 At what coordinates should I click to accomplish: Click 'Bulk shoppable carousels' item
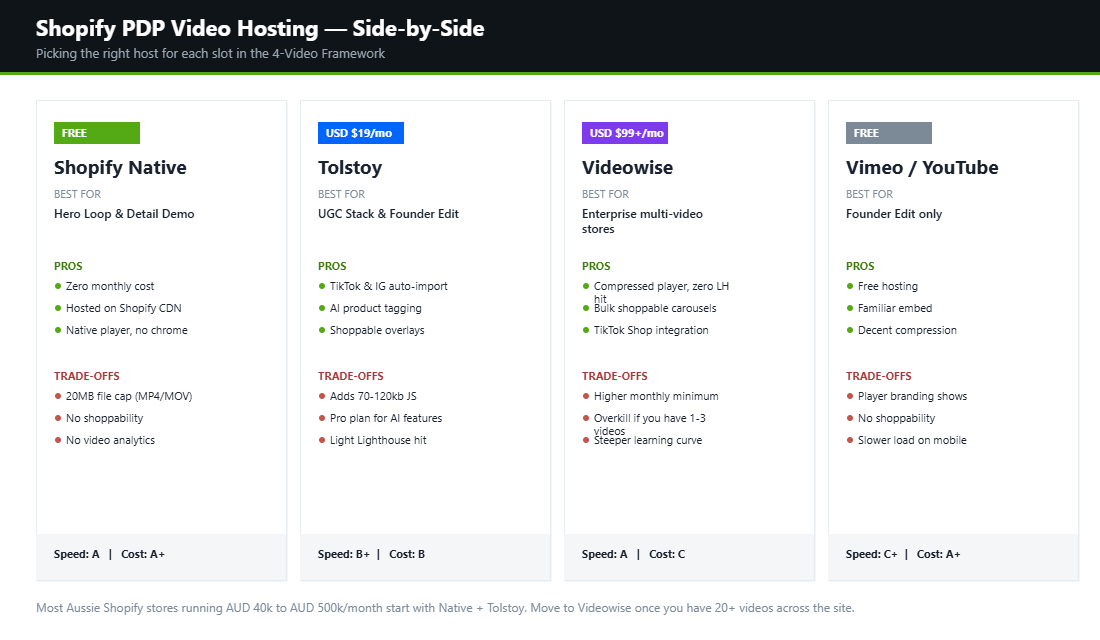pyautogui.click(x=655, y=308)
